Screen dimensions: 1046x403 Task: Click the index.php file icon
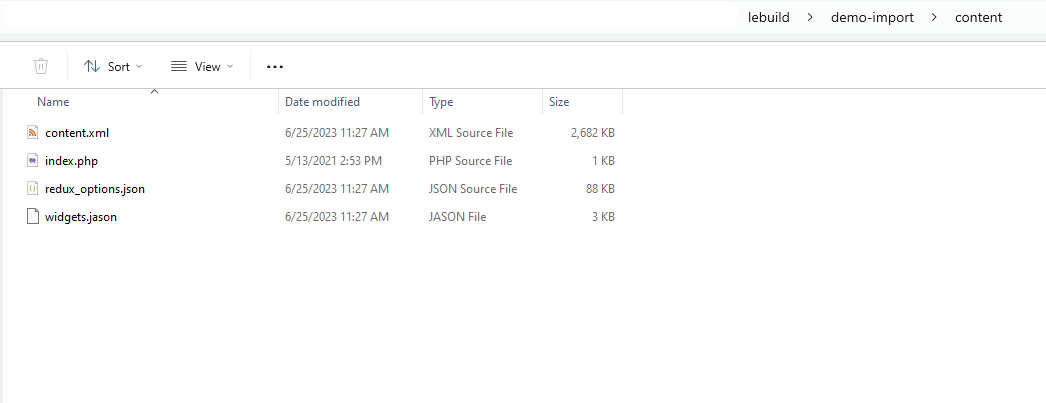pos(33,161)
